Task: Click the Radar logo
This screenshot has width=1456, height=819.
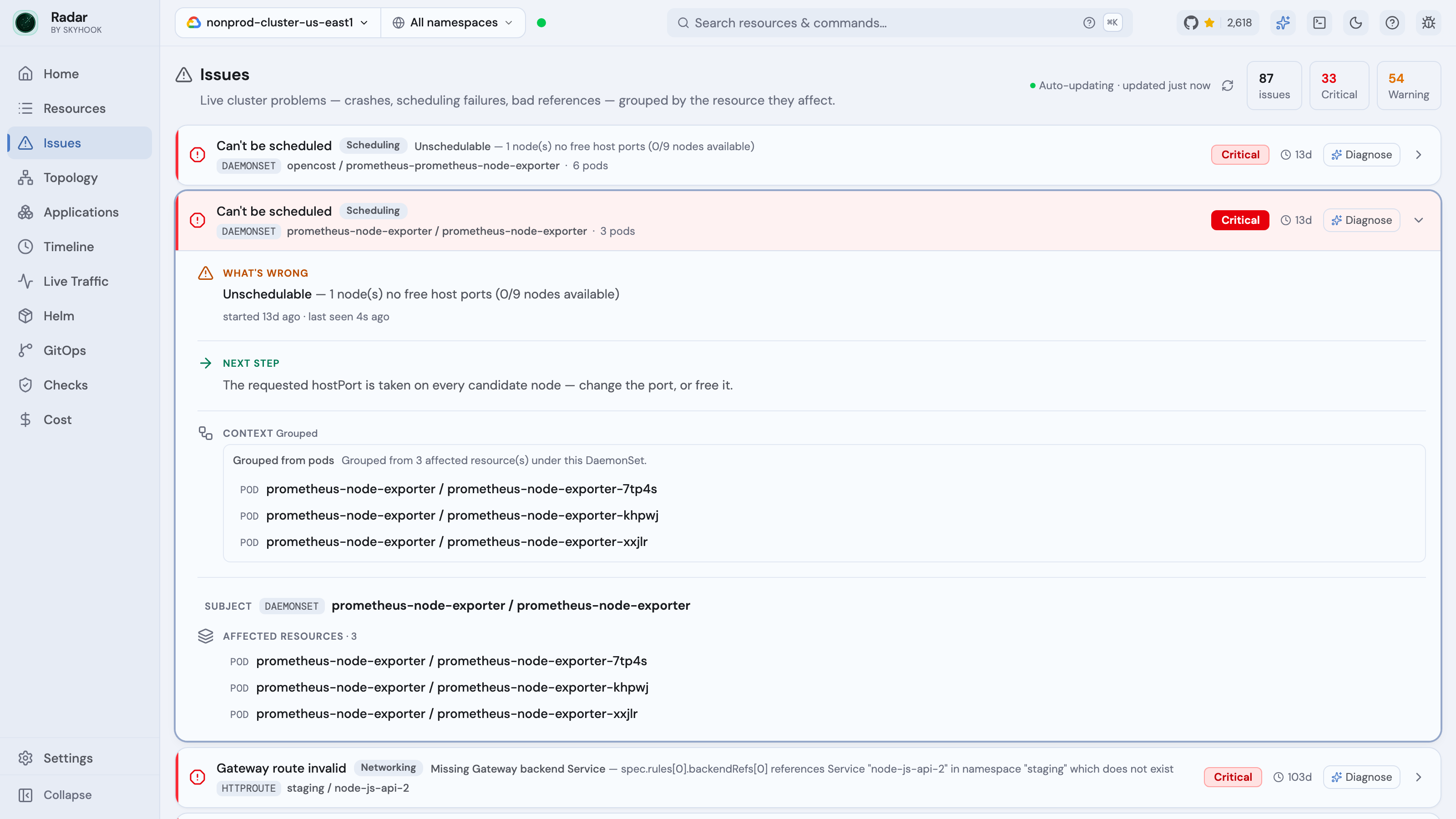Action: coord(25,23)
